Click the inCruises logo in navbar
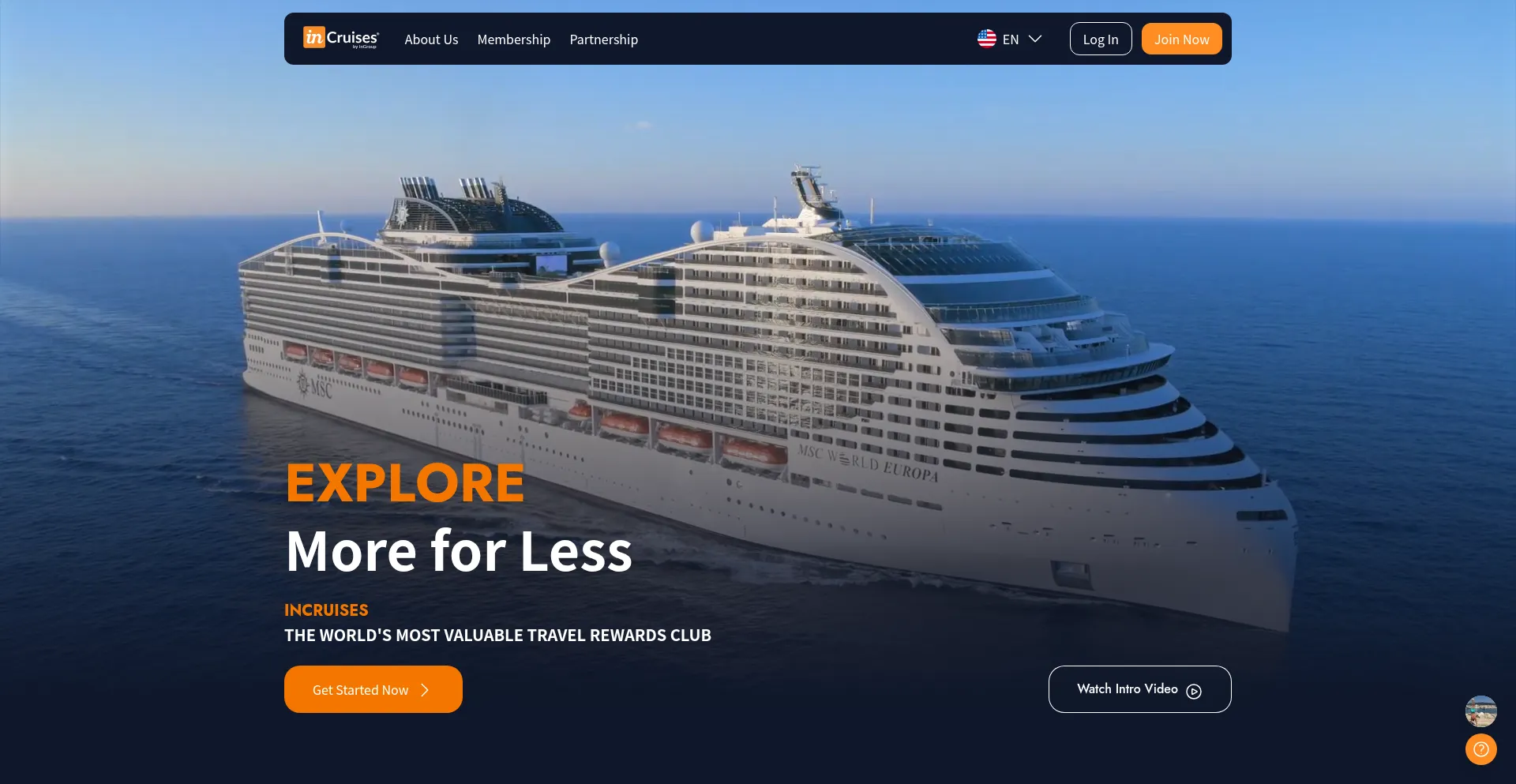 click(341, 38)
